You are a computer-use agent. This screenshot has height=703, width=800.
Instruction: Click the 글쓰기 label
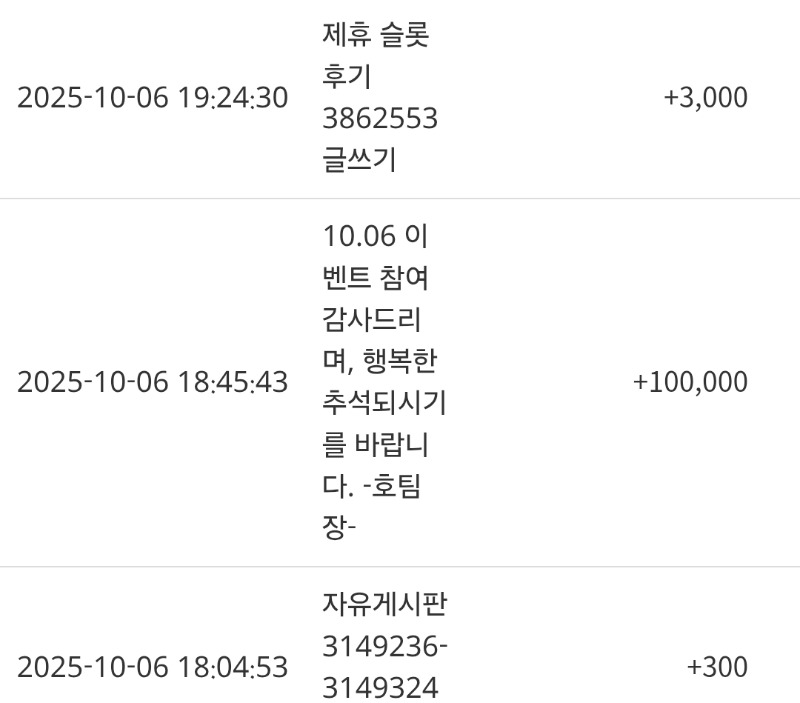tap(360, 160)
